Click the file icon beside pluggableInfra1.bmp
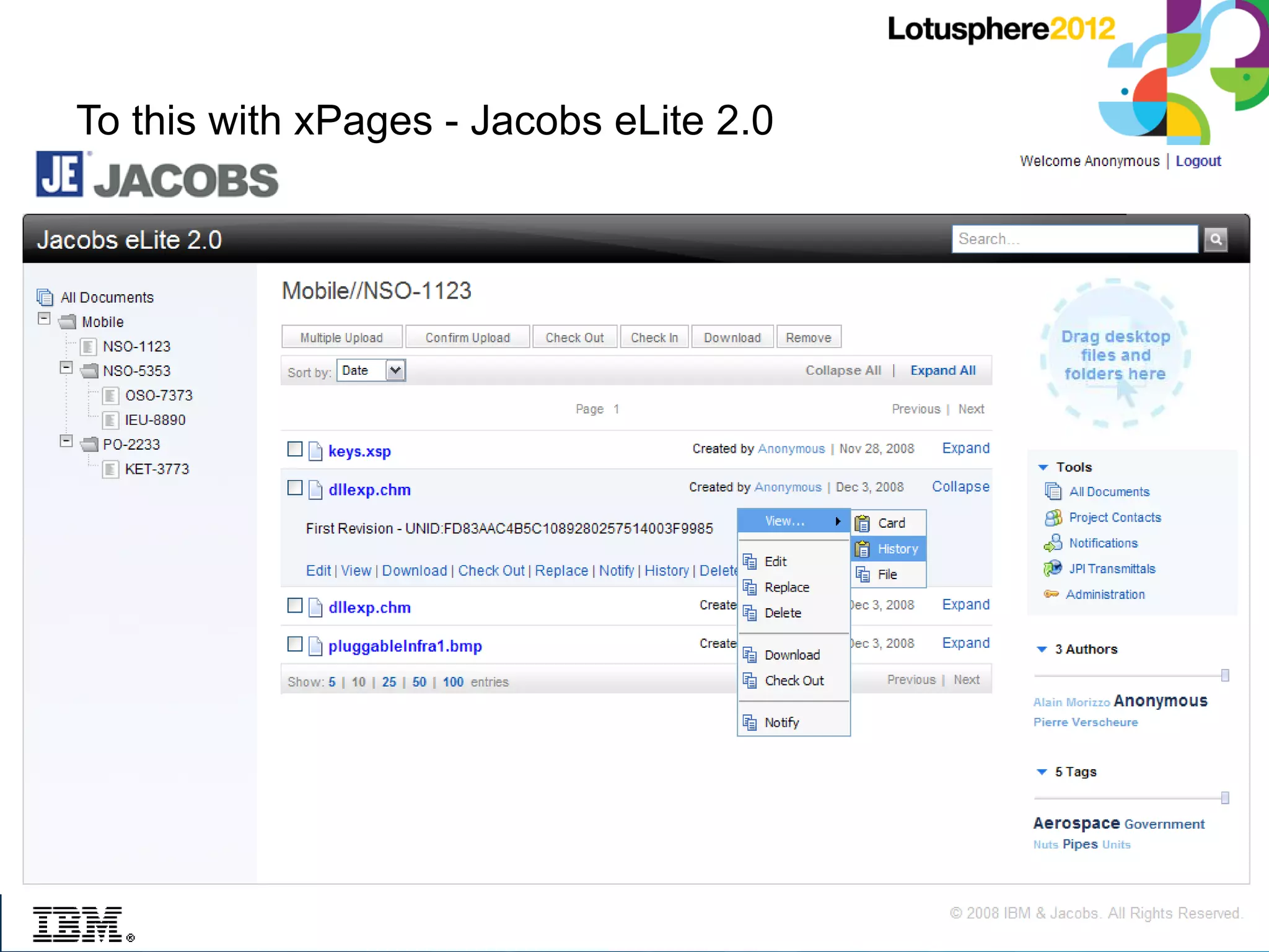This screenshot has width=1269, height=952. point(315,646)
